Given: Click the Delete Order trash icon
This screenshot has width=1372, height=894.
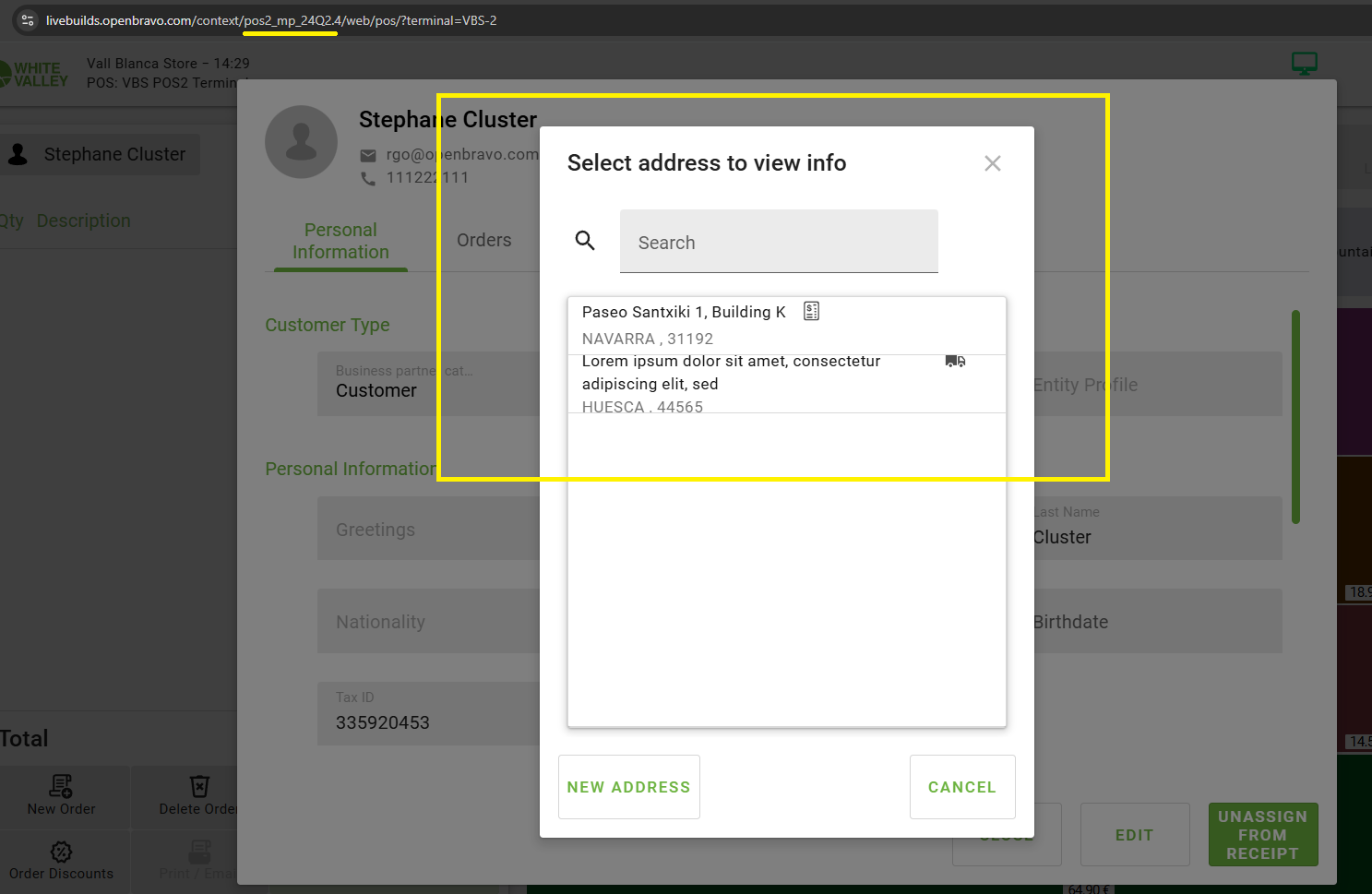Looking at the screenshot, I should 199,786.
